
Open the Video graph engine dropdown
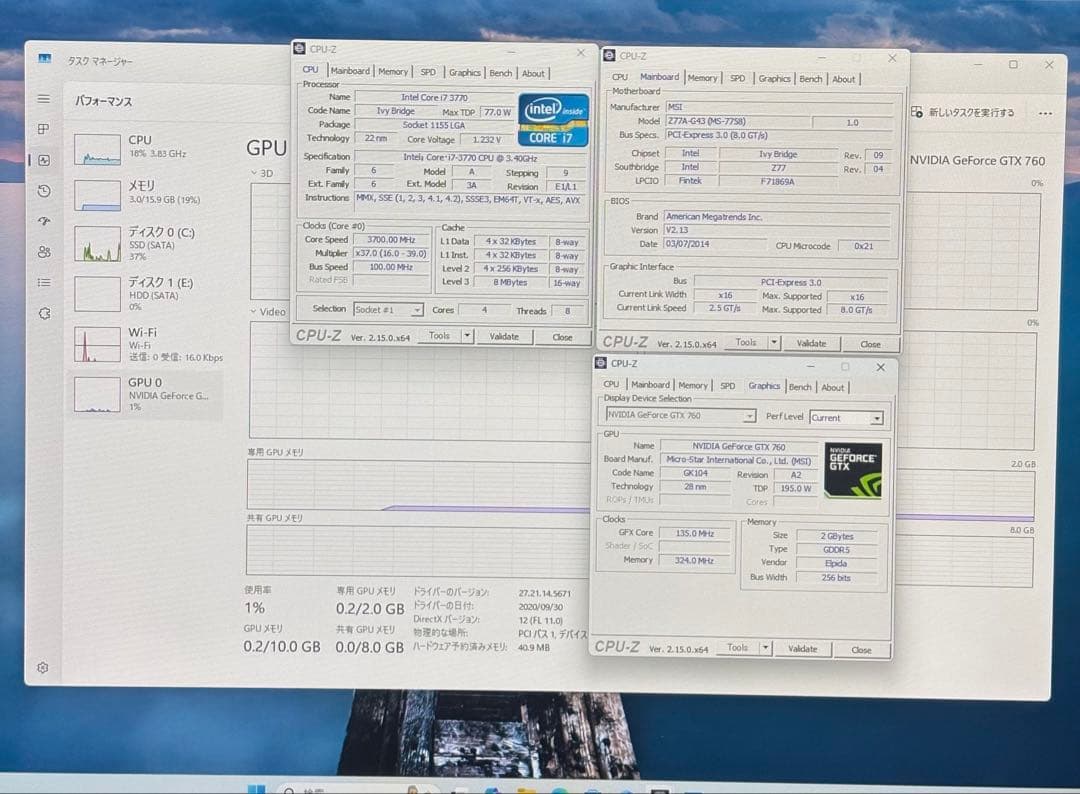(x=268, y=311)
